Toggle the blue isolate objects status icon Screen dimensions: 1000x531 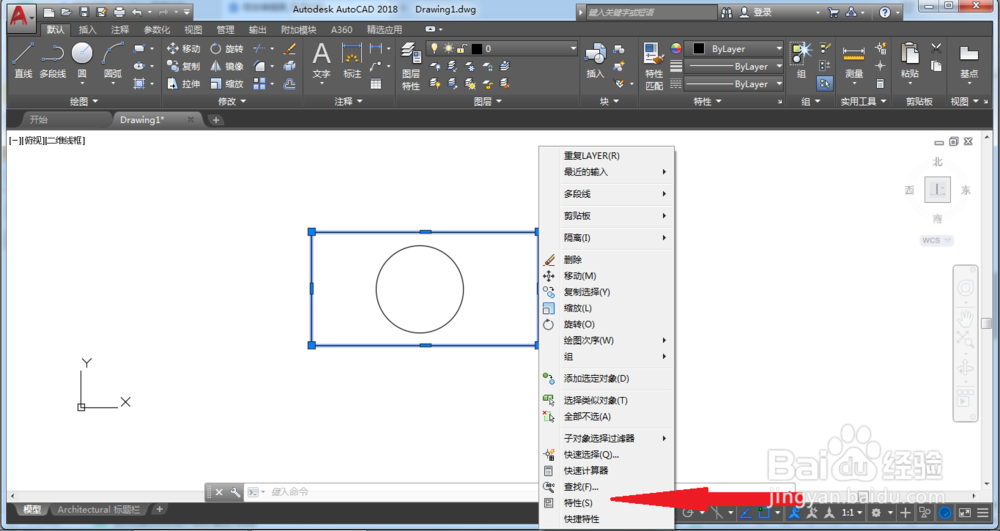click(x=946, y=513)
